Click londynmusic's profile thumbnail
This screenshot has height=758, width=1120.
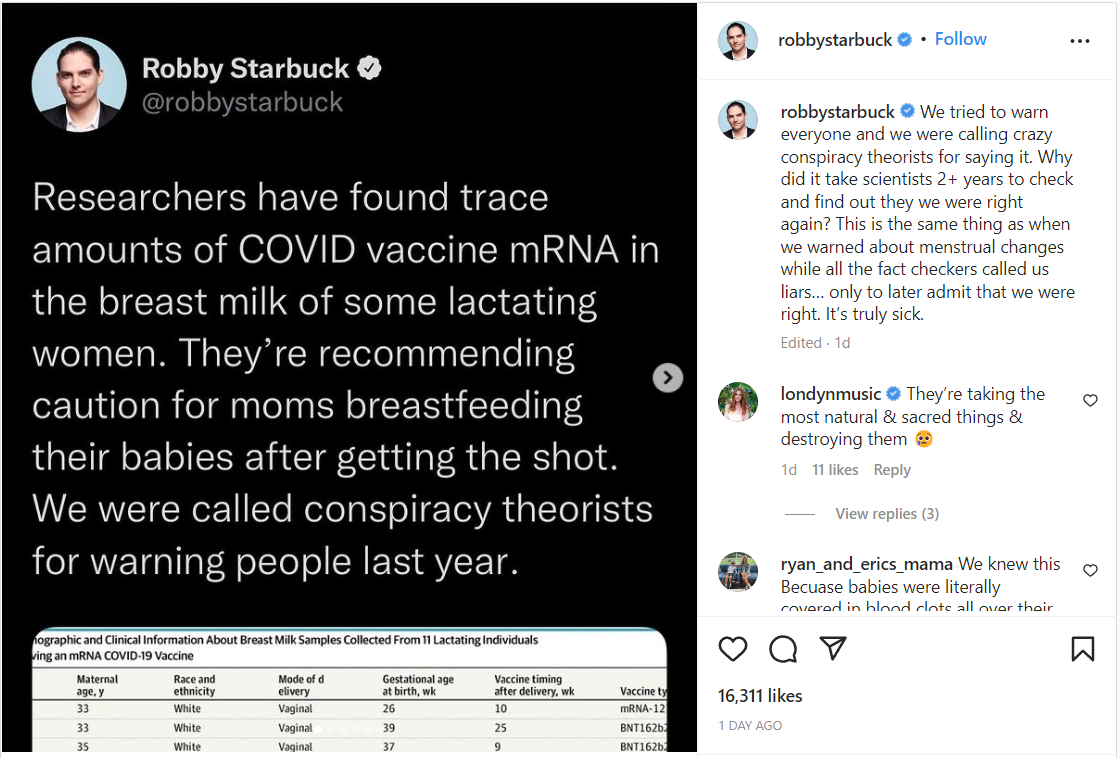tap(738, 402)
